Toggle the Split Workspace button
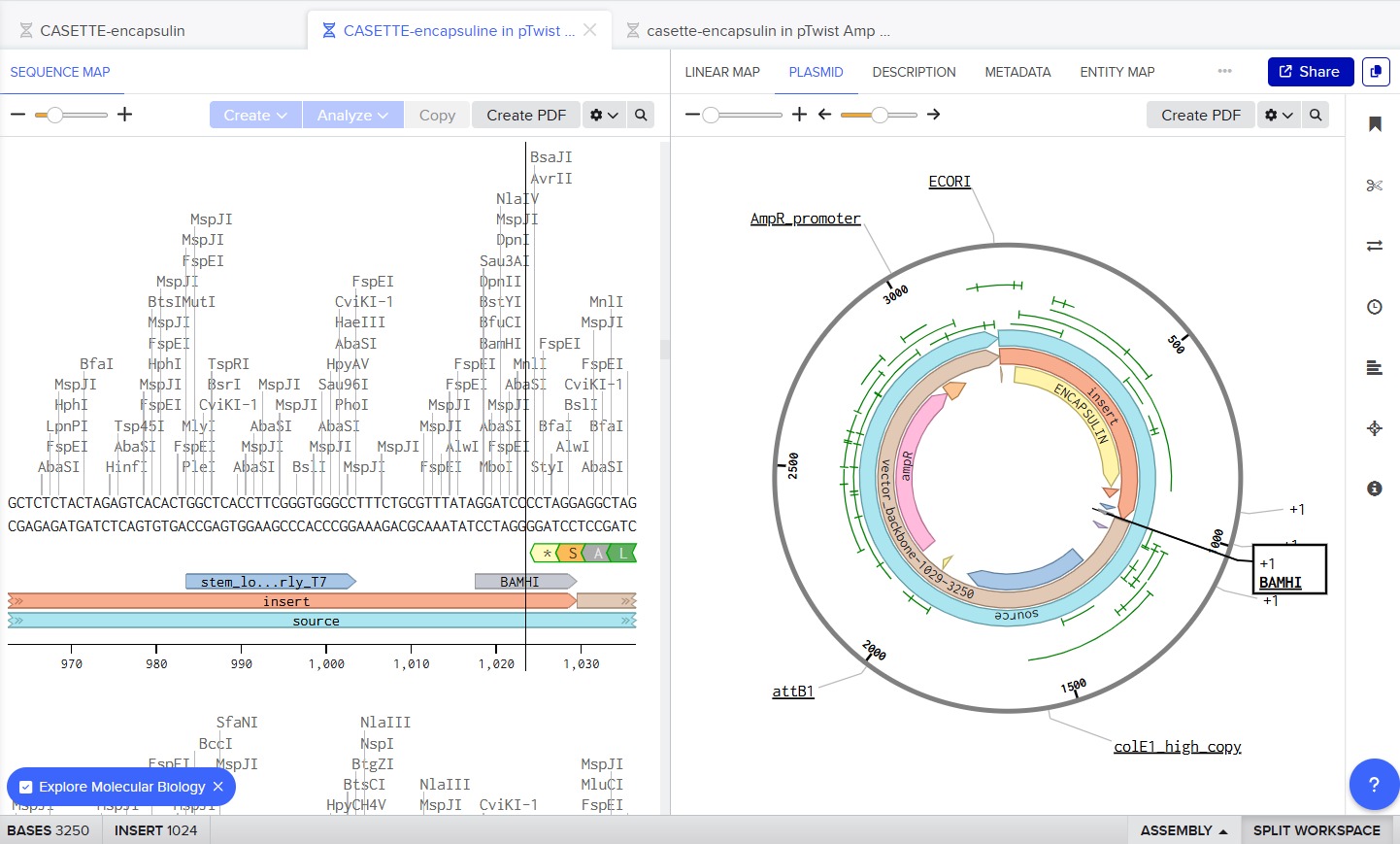Screen dimensions: 1400x844 point(1316,830)
